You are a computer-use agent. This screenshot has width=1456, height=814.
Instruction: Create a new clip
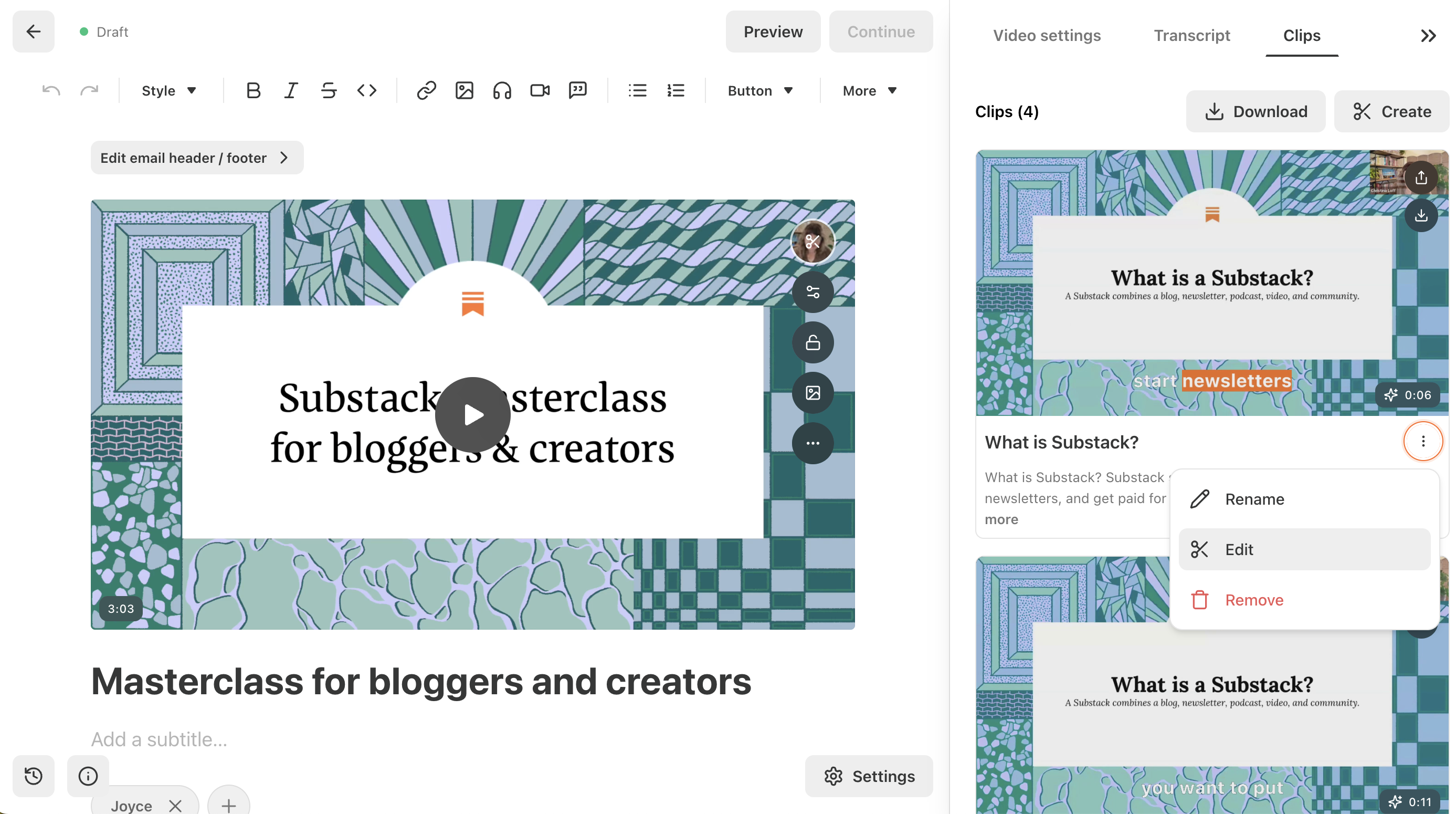point(1391,111)
